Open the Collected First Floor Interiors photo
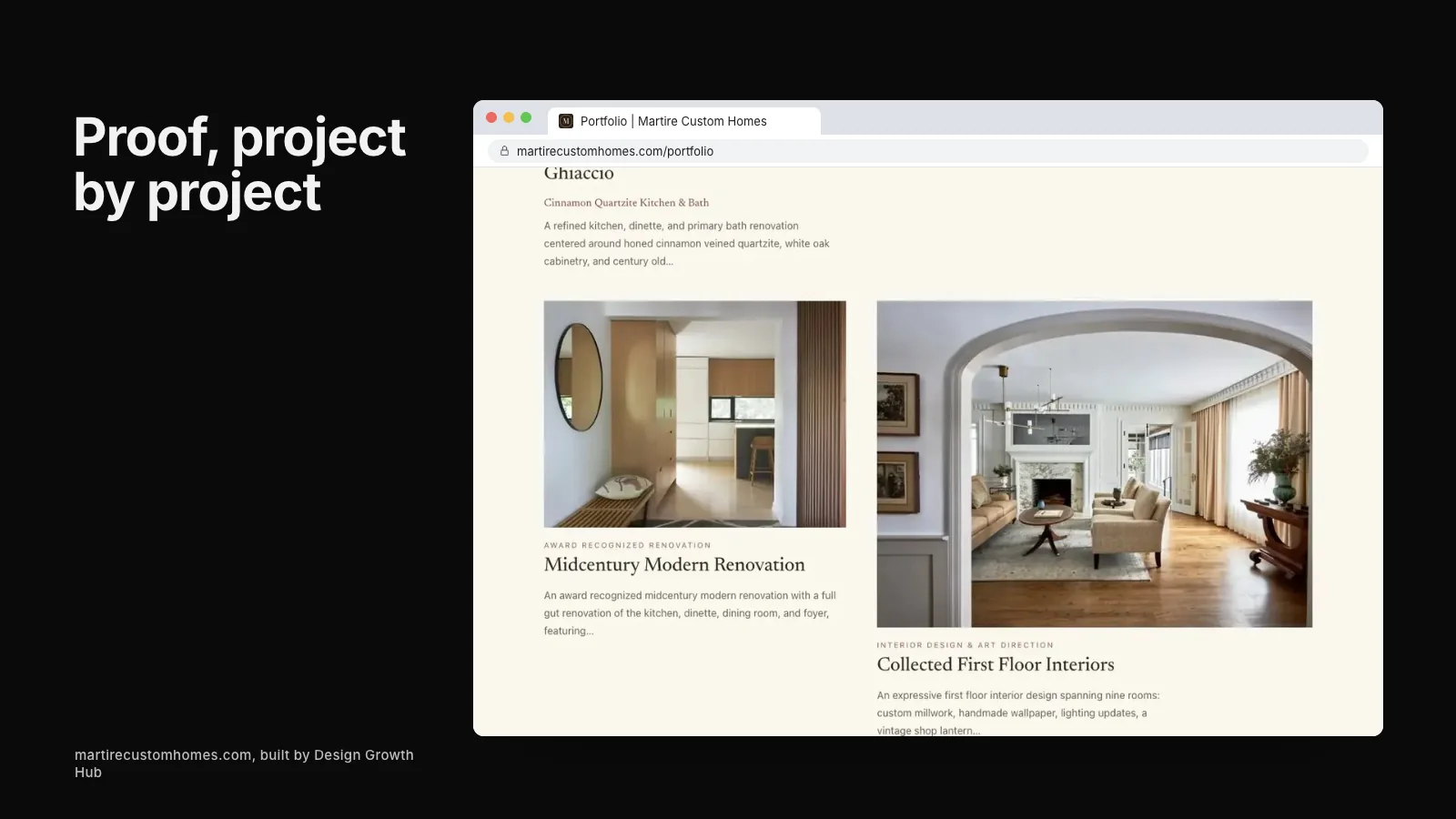This screenshot has height=819, width=1456. point(1094,464)
